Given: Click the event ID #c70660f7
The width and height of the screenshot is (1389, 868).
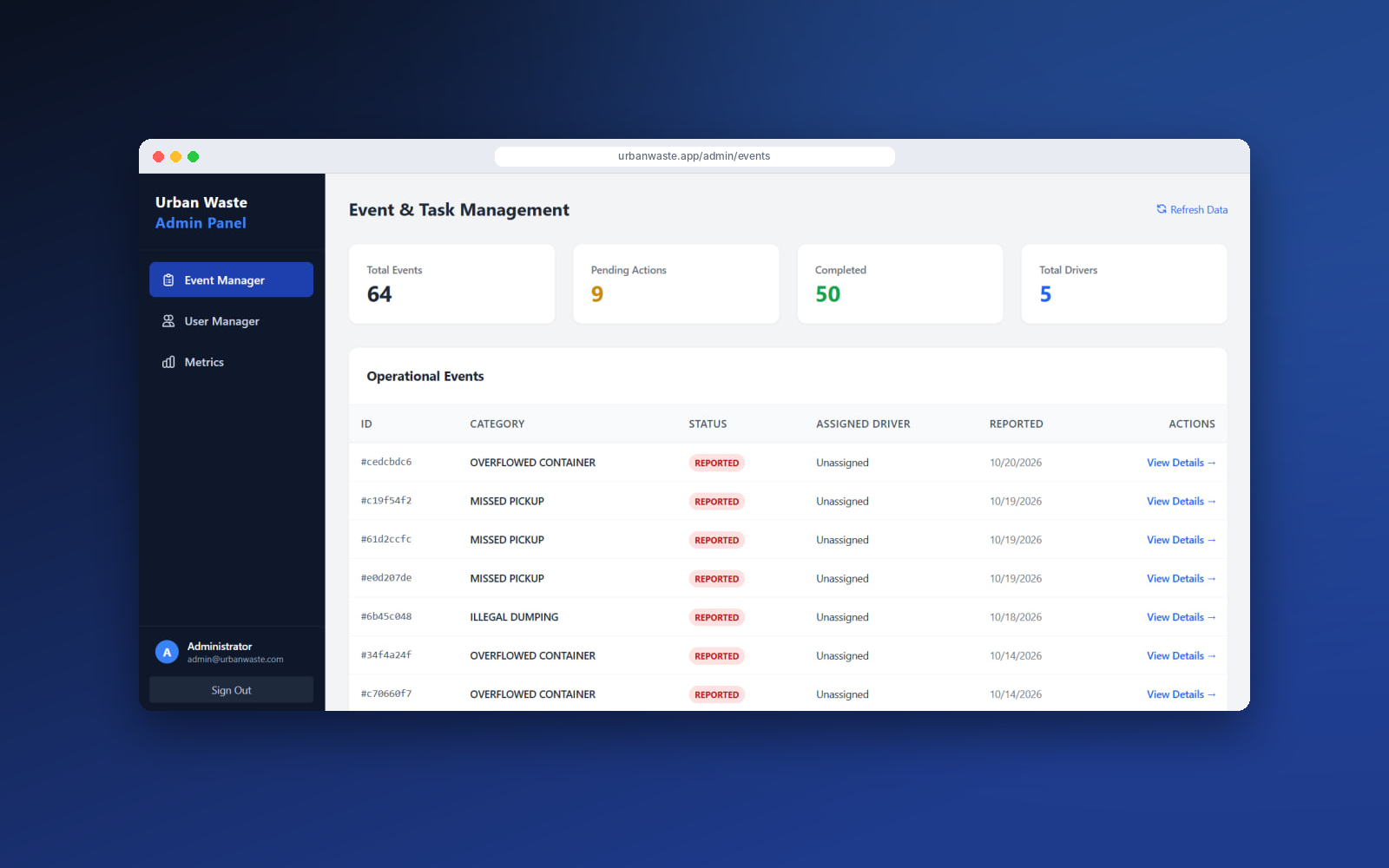Looking at the screenshot, I should click(x=386, y=694).
